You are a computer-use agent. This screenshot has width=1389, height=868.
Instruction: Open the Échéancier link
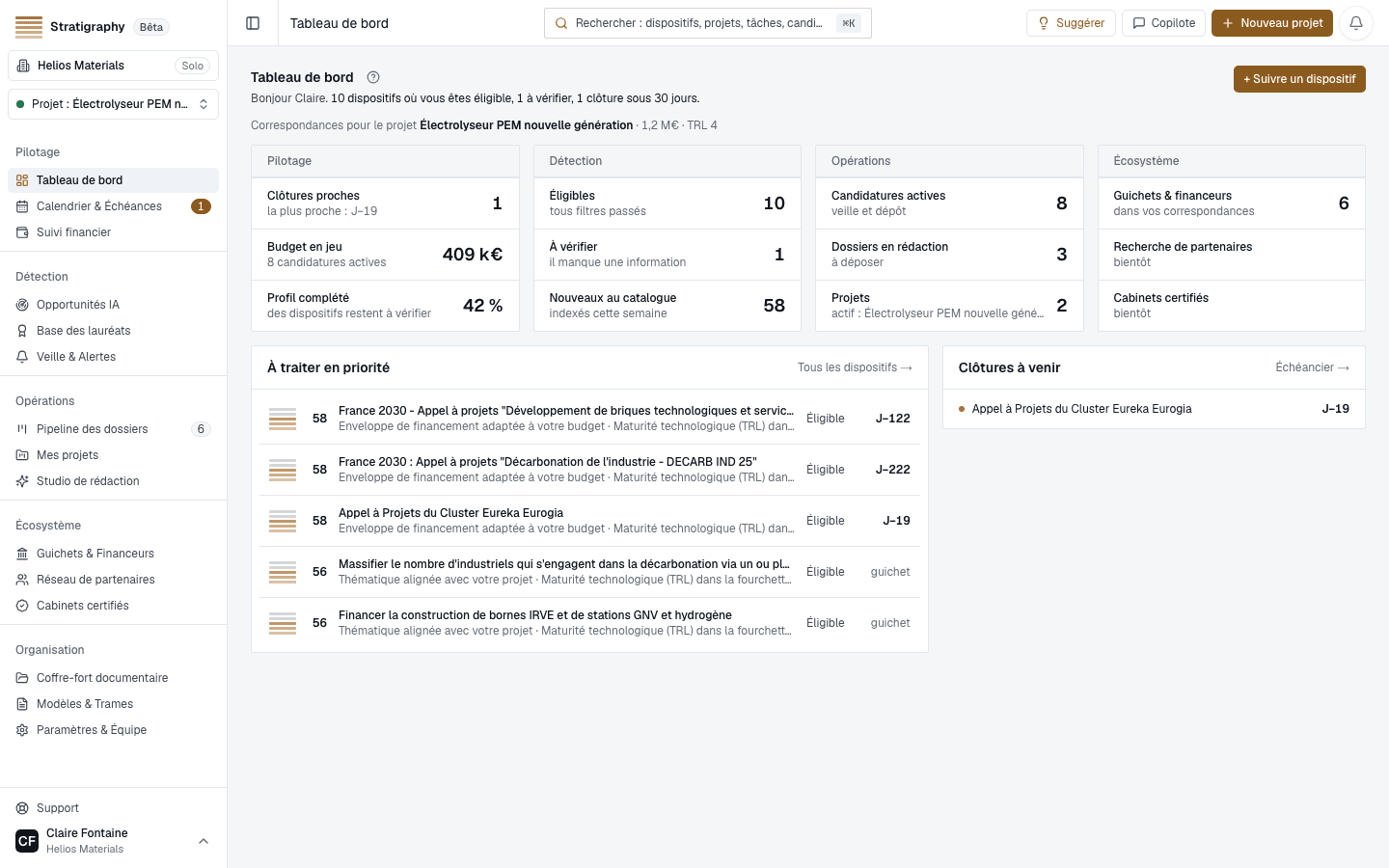(x=1312, y=367)
